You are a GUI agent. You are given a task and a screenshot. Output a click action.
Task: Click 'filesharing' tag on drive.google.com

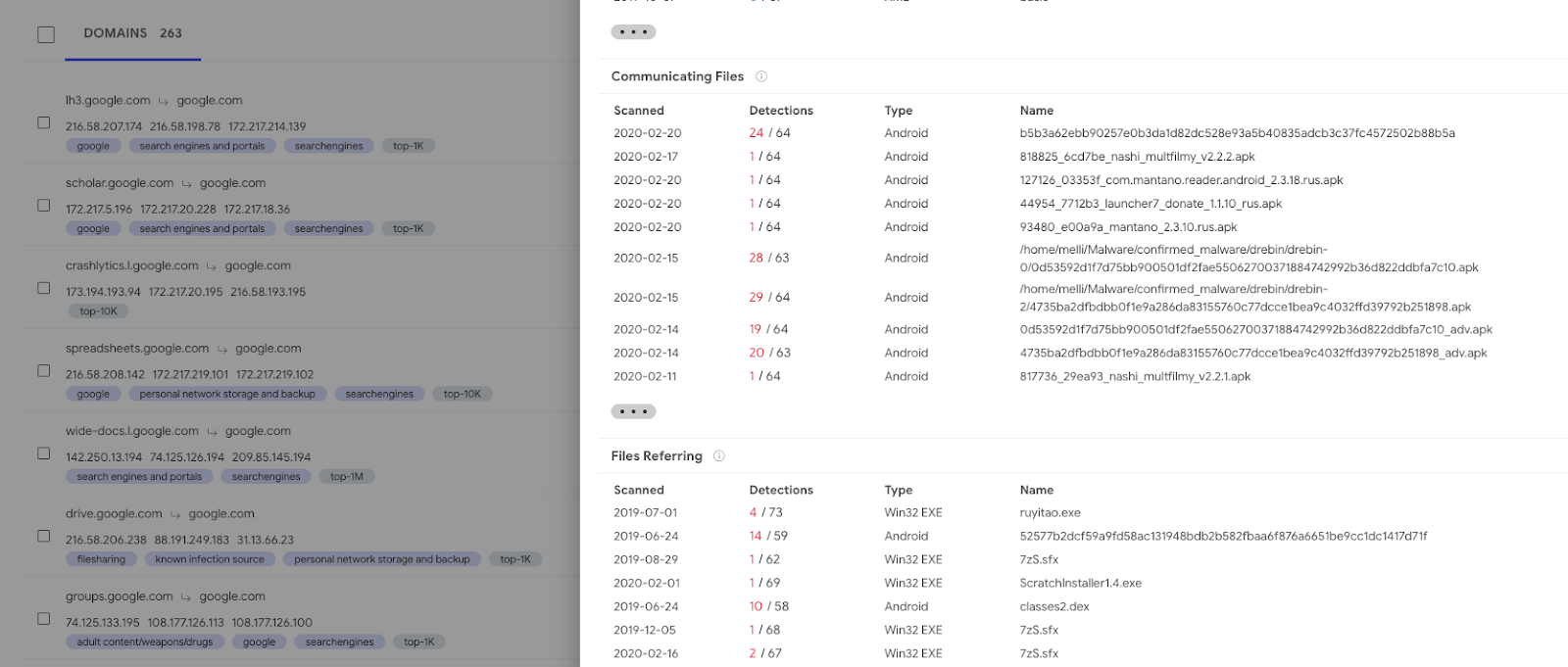click(101, 559)
